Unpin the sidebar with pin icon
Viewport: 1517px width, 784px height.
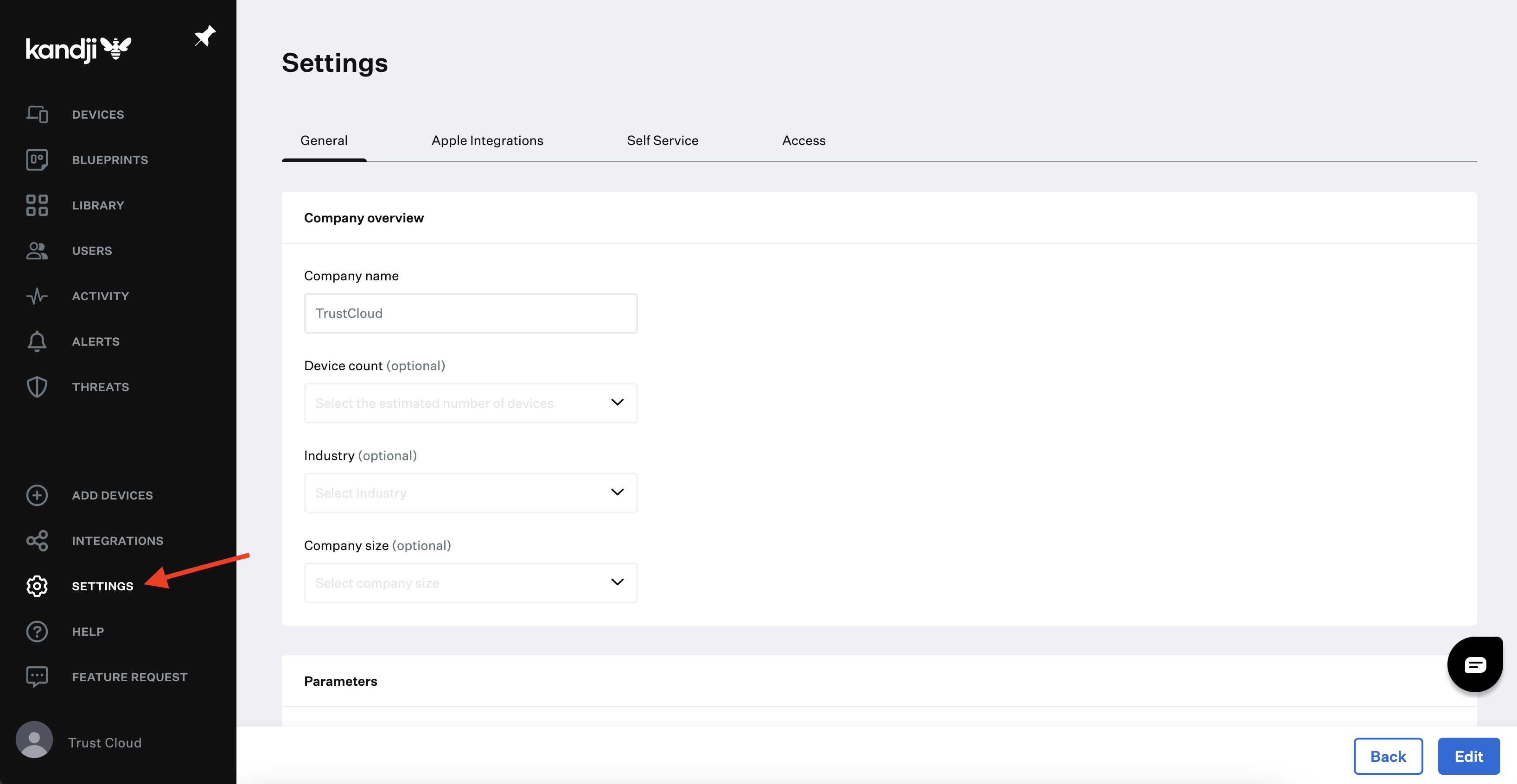click(204, 37)
